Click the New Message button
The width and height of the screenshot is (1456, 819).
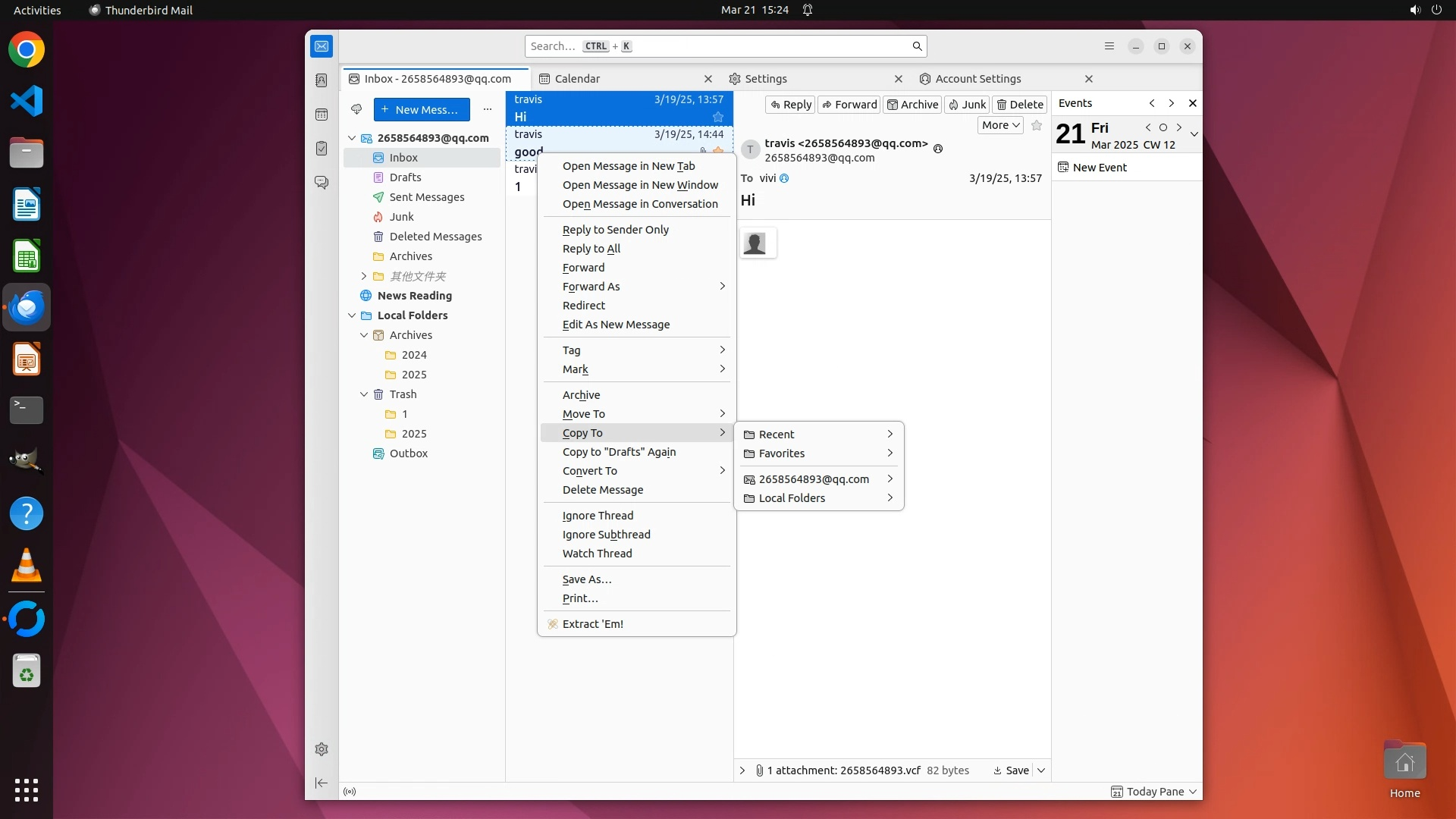click(x=422, y=109)
